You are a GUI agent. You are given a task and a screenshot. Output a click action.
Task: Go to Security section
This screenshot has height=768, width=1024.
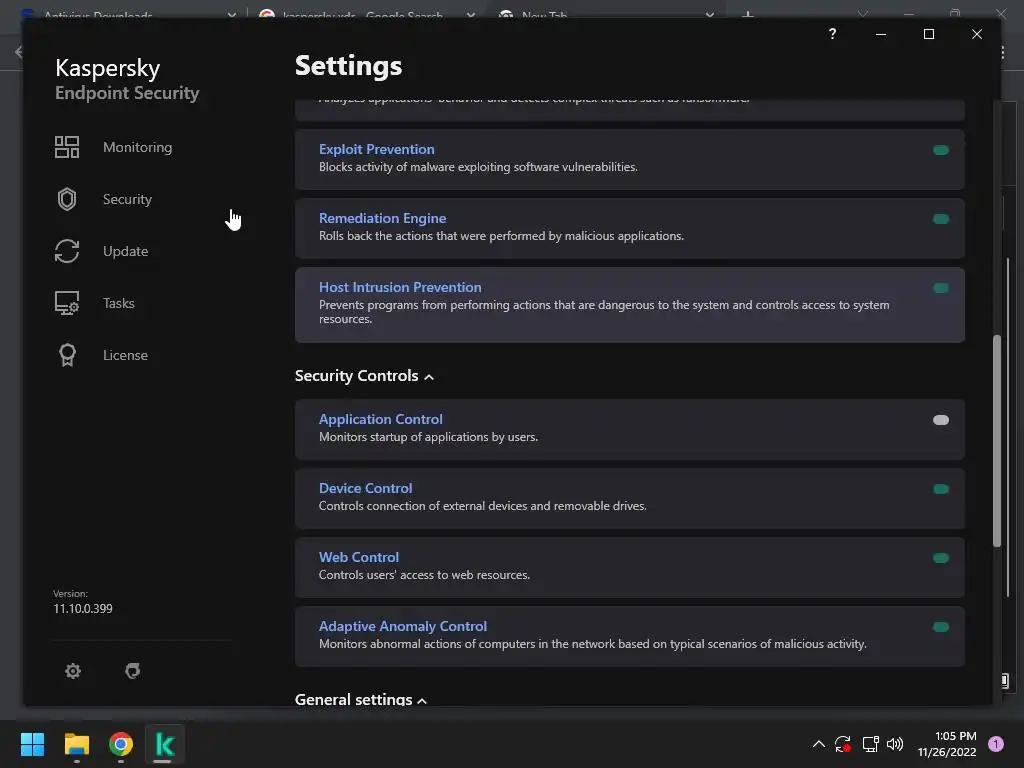click(x=127, y=199)
